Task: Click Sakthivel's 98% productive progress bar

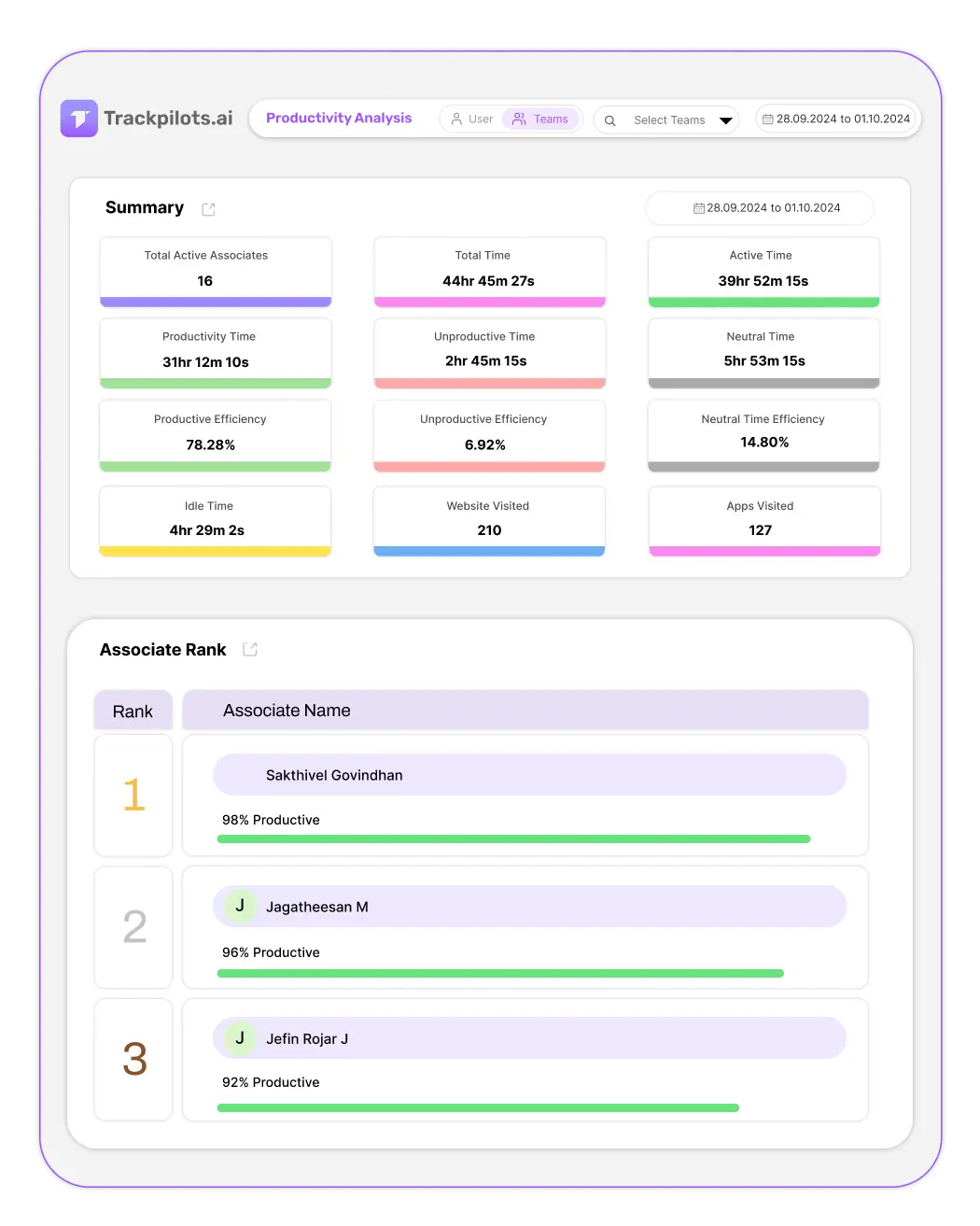Action: point(513,839)
